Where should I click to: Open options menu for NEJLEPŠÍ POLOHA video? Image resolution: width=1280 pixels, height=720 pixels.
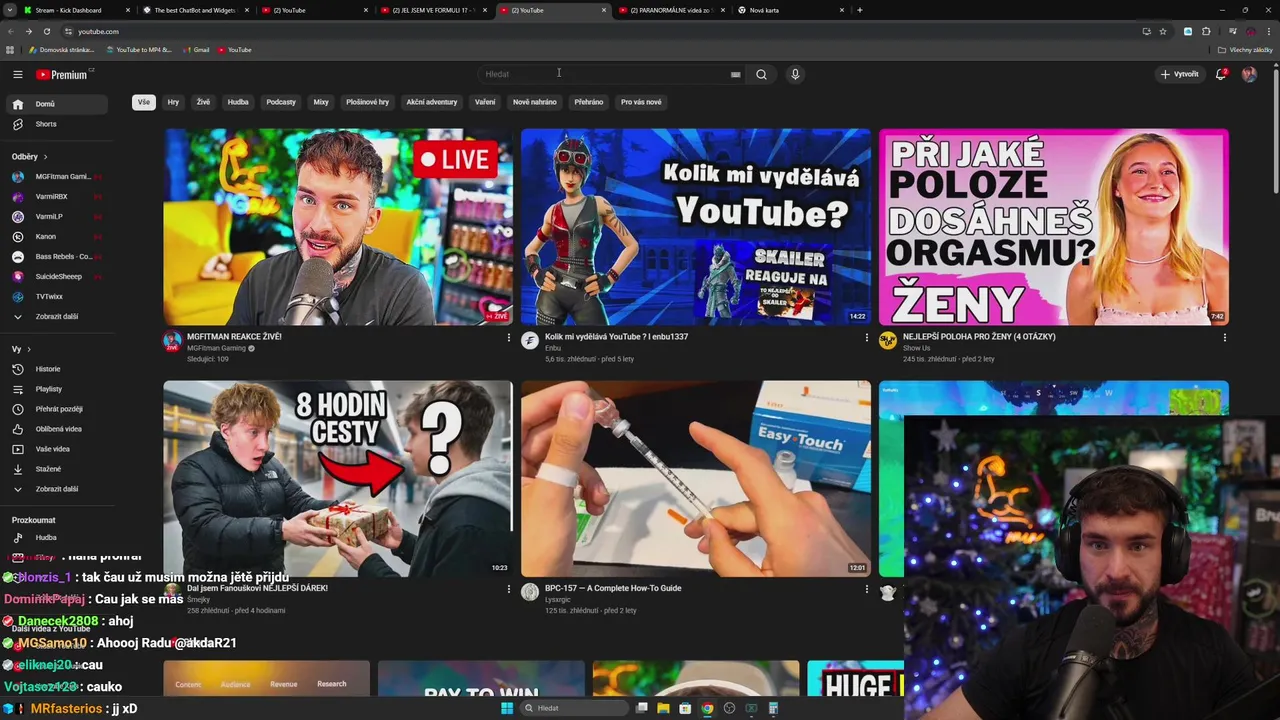(1224, 338)
